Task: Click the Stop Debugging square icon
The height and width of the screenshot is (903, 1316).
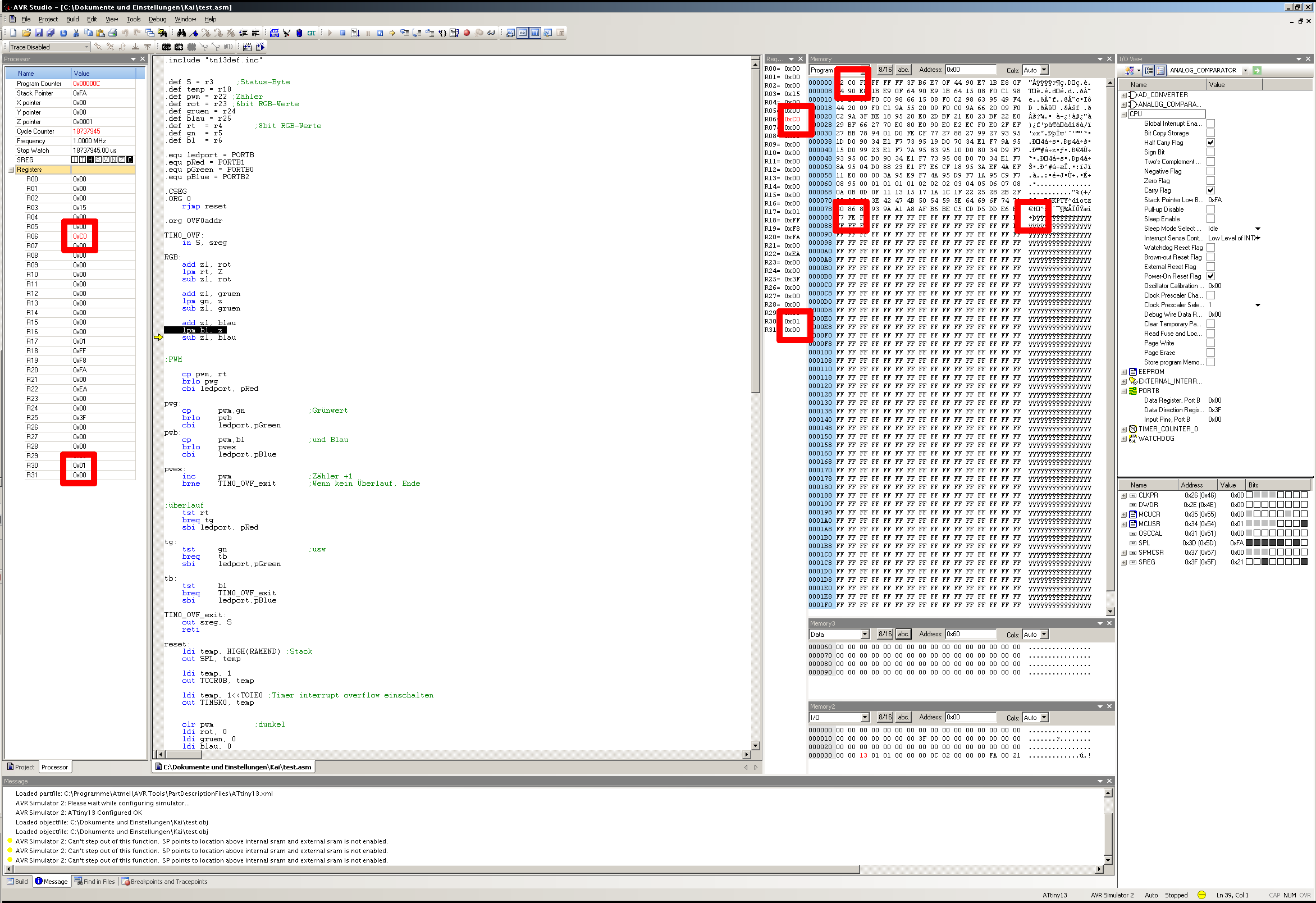Action: [x=342, y=33]
